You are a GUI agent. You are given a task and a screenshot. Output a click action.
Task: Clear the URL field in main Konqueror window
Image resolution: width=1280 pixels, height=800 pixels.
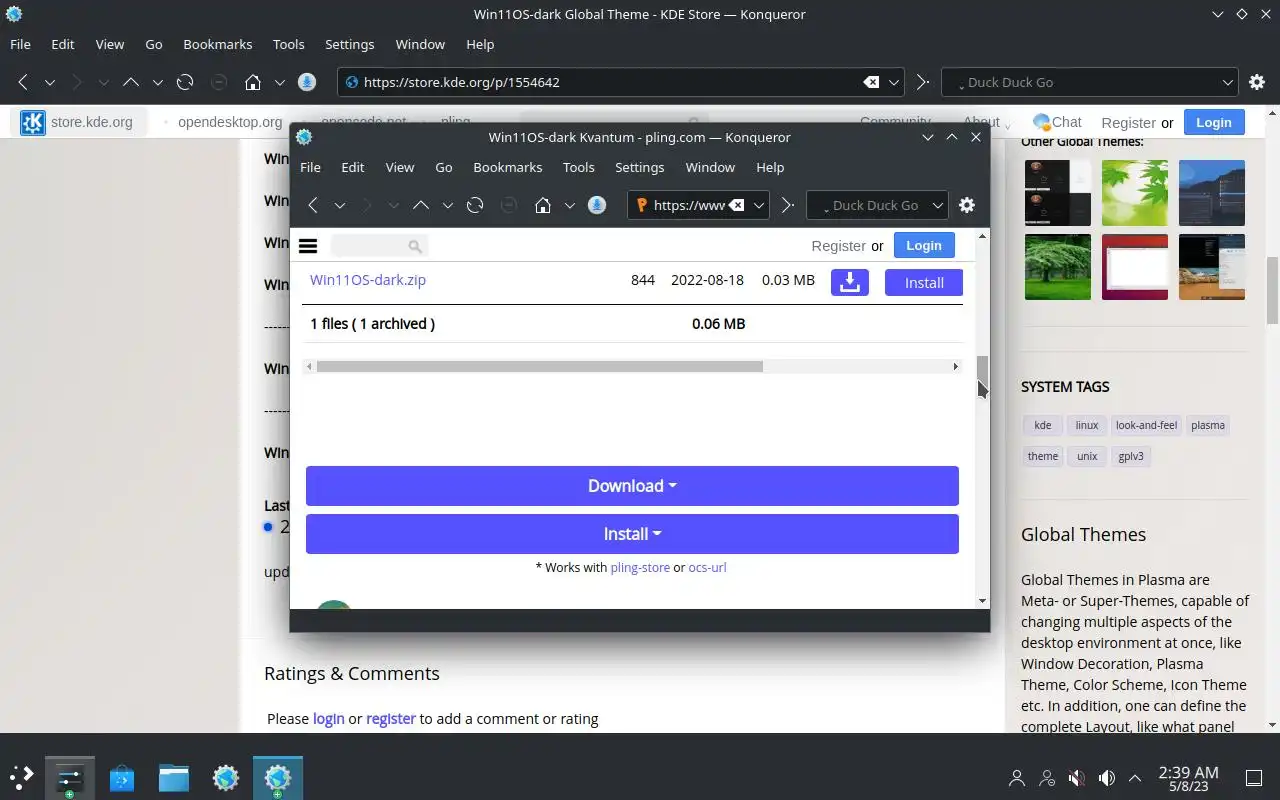click(x=871, y=82)
